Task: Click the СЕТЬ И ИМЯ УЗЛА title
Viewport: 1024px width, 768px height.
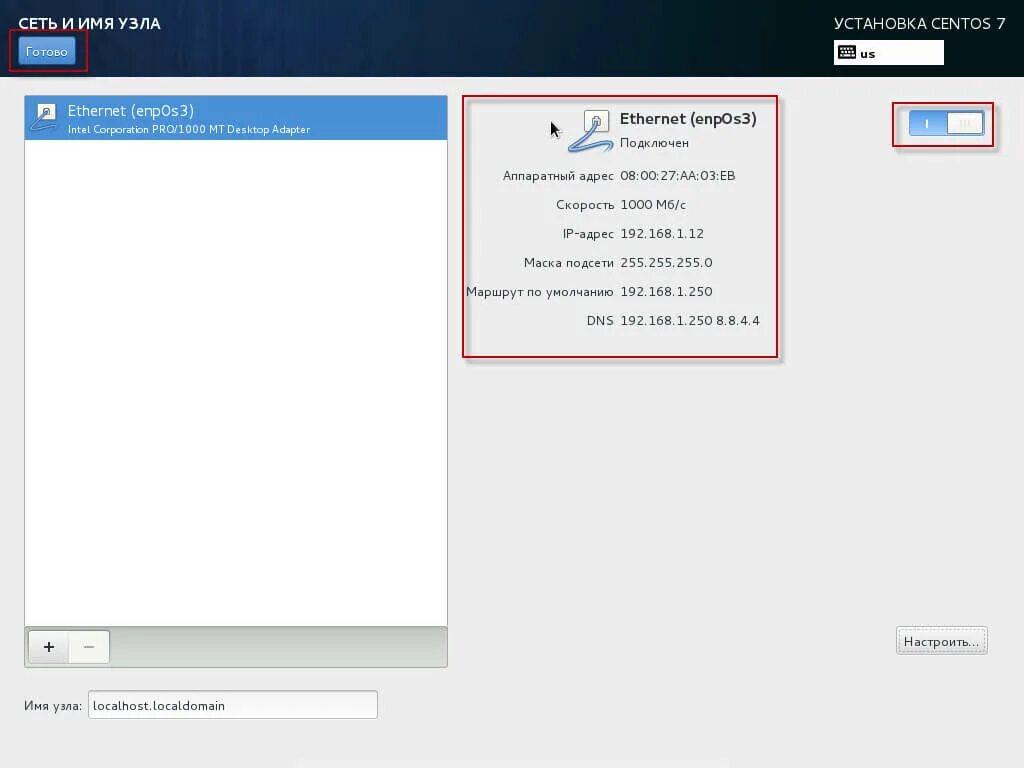Action: 89,24
